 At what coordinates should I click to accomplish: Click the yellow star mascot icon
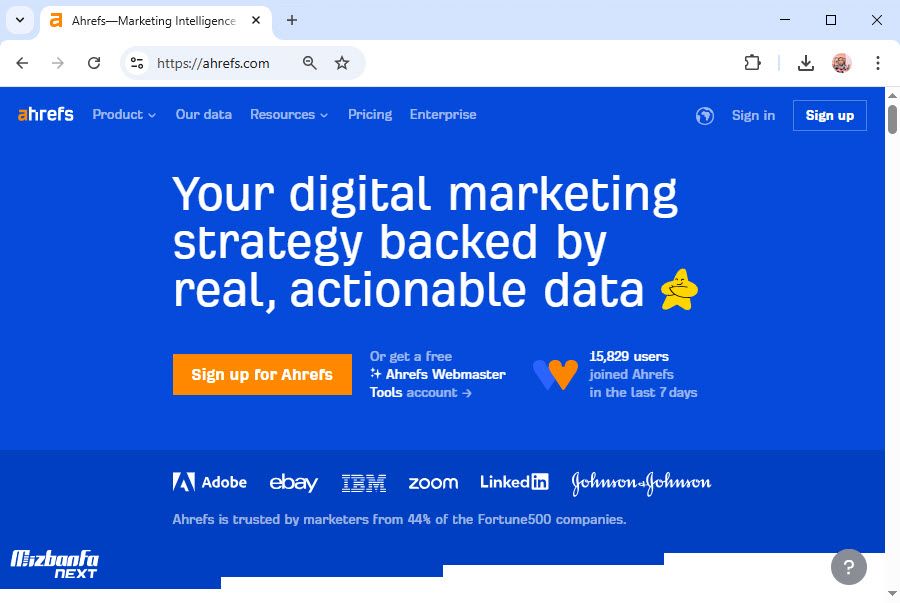pyautogui.click(x=679, y=290)
